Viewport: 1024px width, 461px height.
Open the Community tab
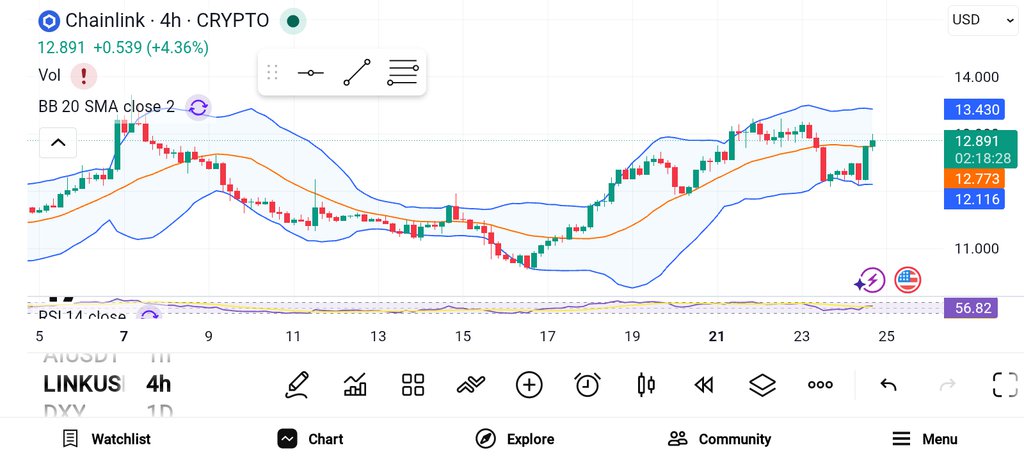pos(719,439)
